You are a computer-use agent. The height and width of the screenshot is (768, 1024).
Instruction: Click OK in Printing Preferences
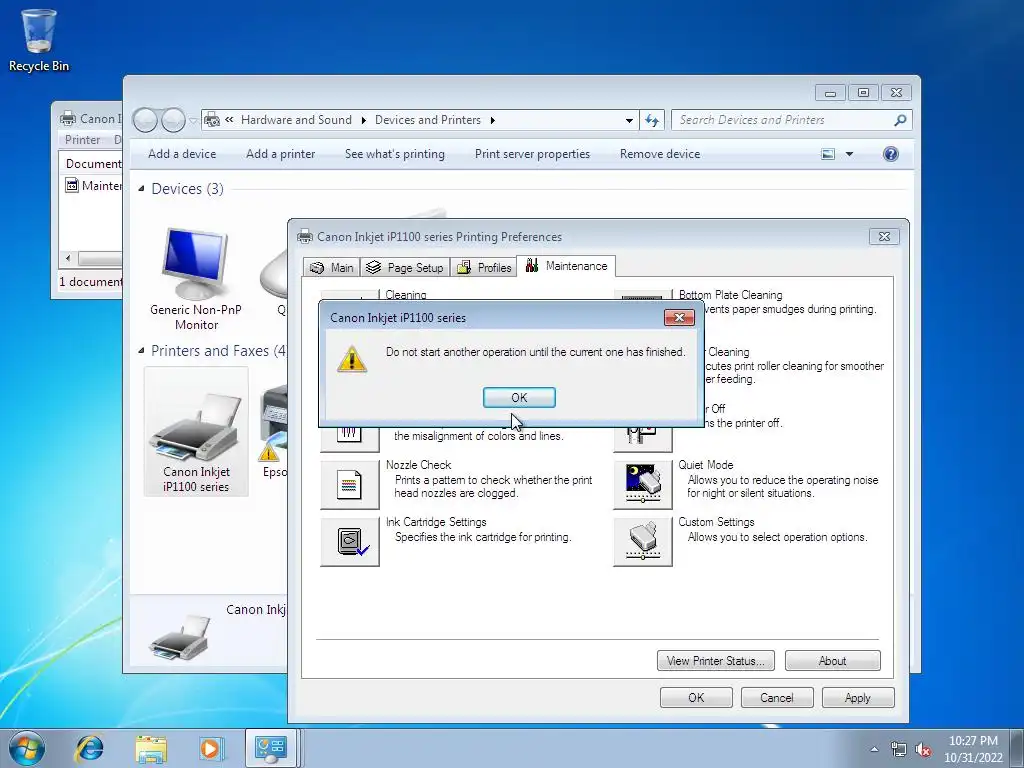[x=696, y=697]
